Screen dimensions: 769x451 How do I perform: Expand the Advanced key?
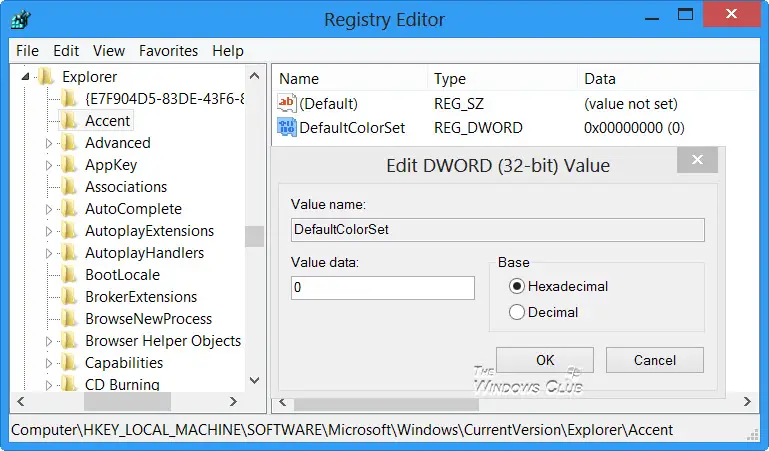tap(49, 143)
